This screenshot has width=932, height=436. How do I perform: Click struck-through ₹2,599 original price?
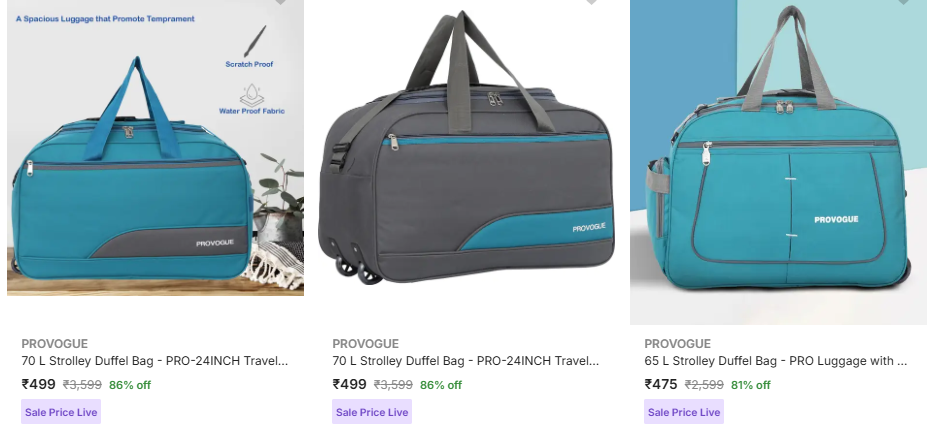point(704,385)
